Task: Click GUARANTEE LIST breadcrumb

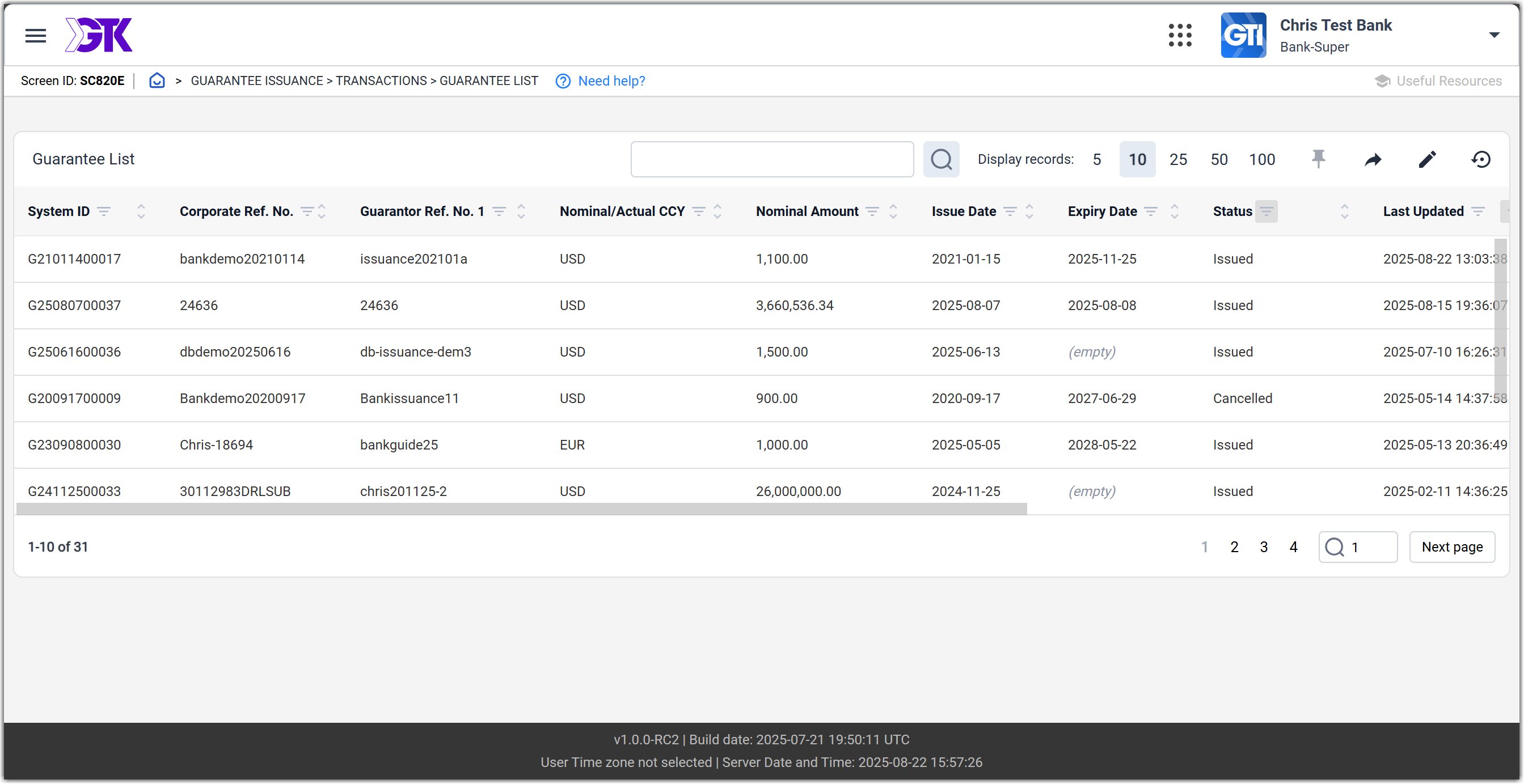Action: point(489,81)
